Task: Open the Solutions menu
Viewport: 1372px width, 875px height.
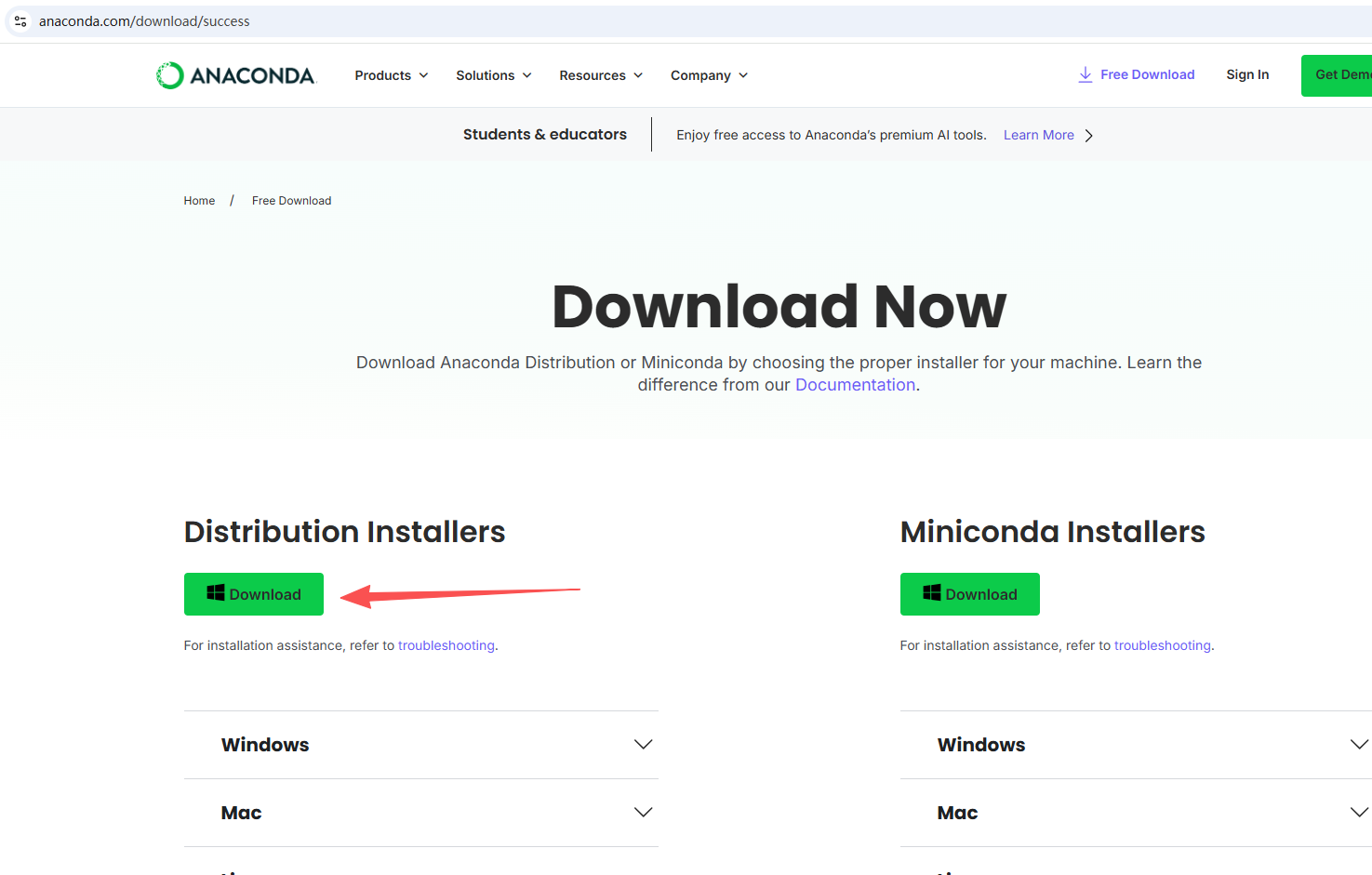Action: [494, 75]
